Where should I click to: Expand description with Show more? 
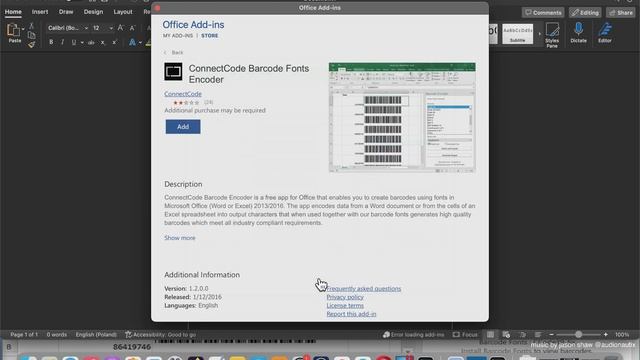[180, 238]
